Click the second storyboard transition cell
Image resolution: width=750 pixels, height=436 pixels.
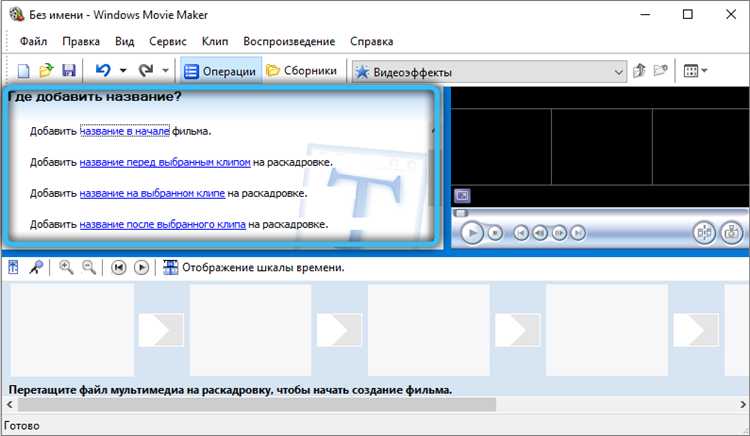340,330
